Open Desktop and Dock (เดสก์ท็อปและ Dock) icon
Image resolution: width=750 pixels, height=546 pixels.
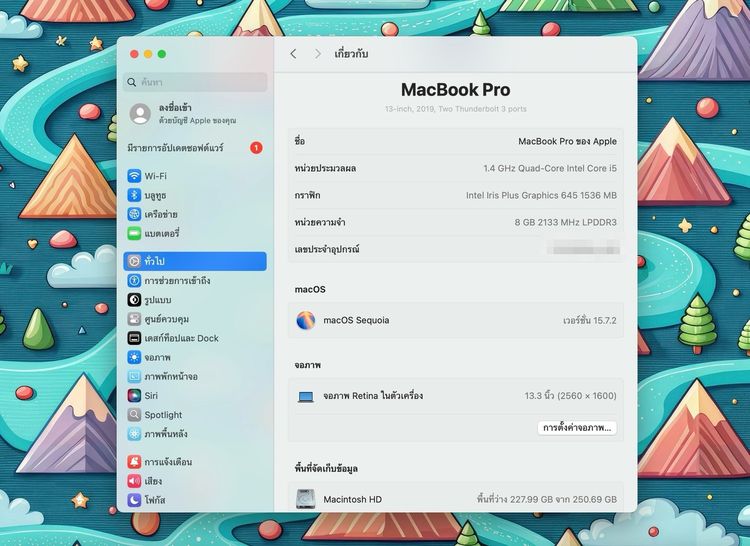point(134,338)
